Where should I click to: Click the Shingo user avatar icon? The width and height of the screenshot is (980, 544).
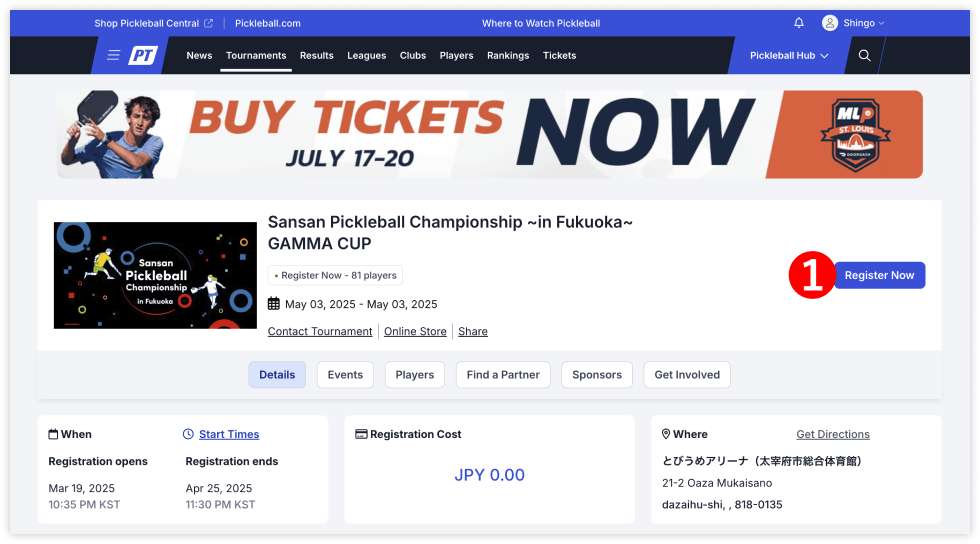click(829, 23)
